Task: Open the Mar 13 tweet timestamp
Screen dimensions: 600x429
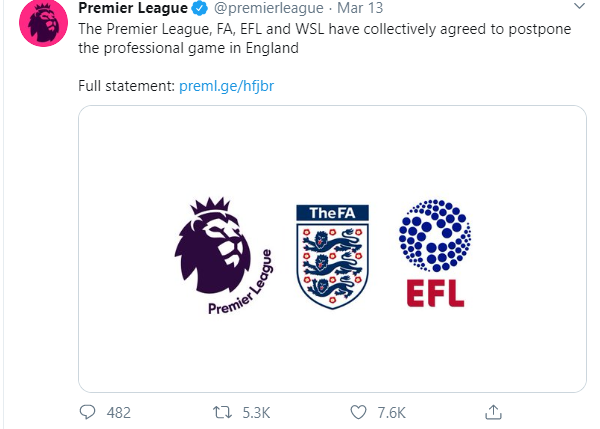Action: tap(360, 8)
